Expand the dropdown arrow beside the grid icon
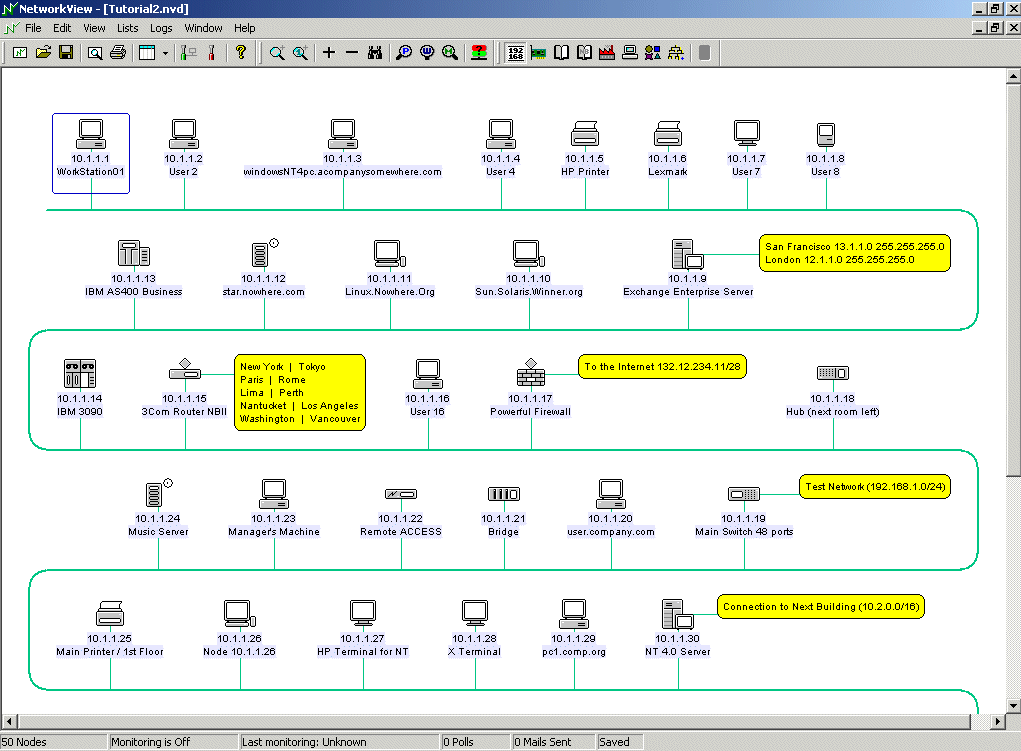 tap(164, 53)
